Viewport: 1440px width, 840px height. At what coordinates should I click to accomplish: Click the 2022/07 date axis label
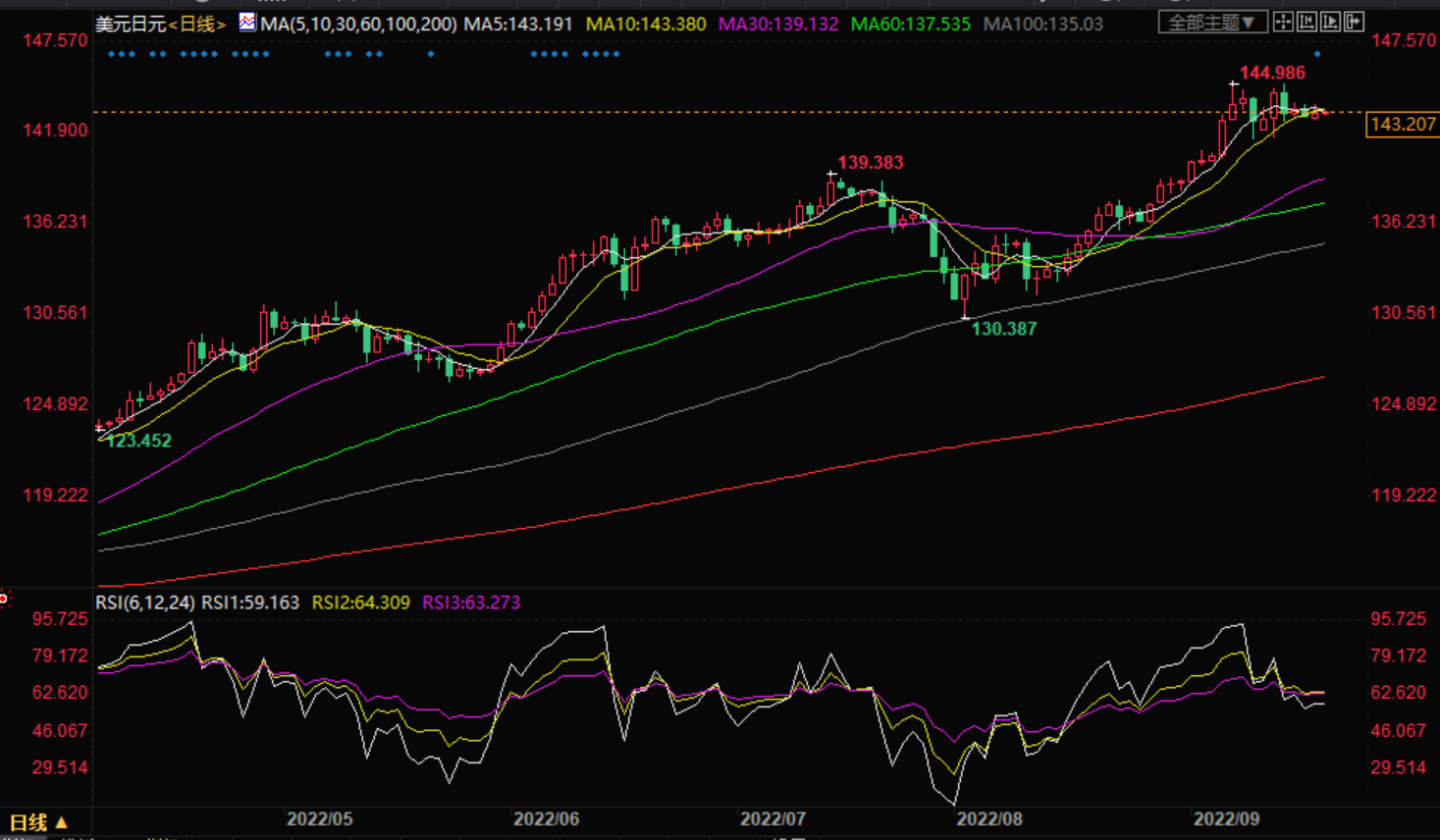pos(773,818)
